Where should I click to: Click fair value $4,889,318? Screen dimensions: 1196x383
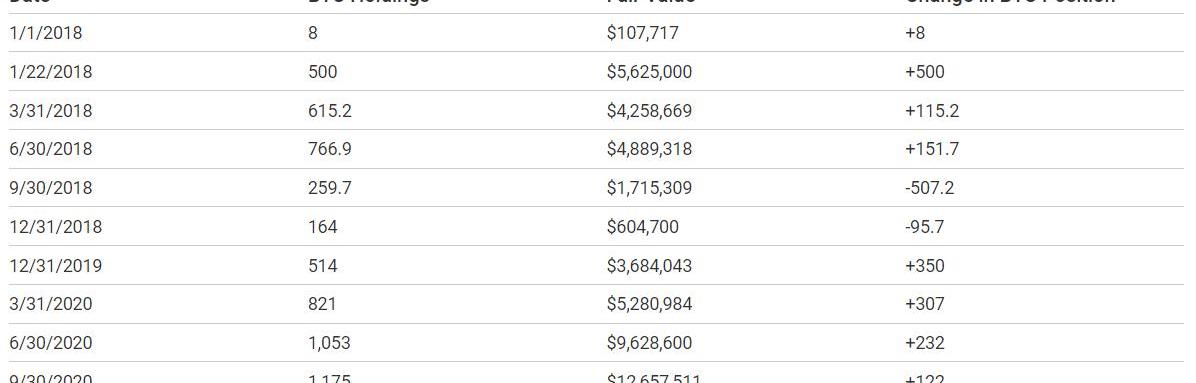649,149
